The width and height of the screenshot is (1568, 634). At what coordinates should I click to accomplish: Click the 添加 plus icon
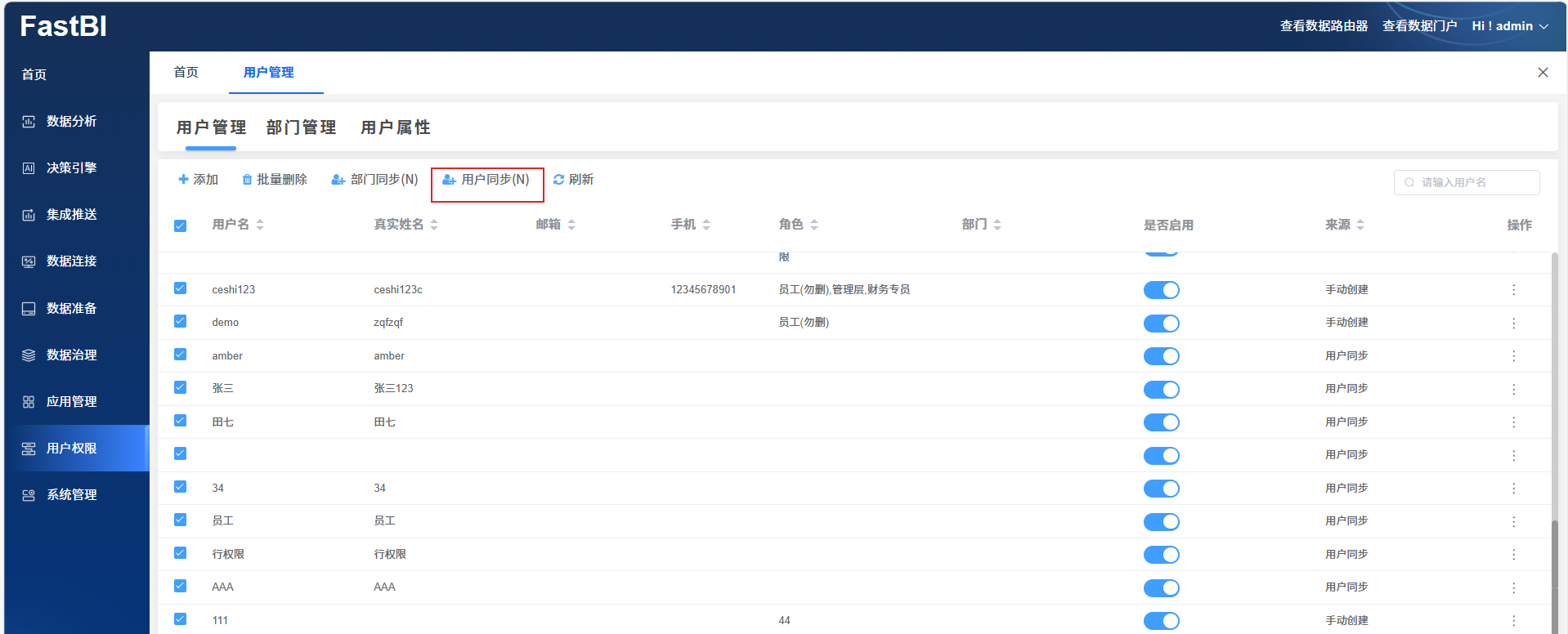tap(183, 180)
